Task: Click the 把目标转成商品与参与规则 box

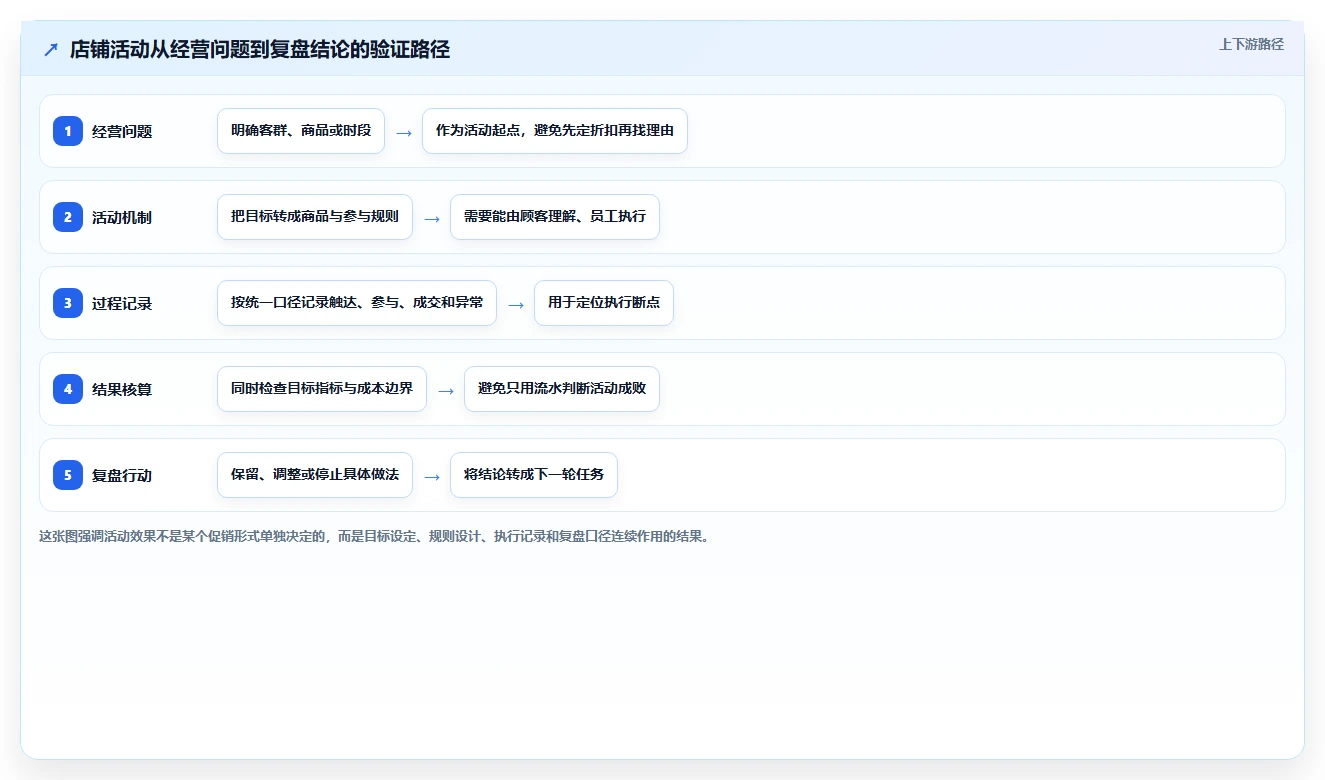Action: click(315, 217)
